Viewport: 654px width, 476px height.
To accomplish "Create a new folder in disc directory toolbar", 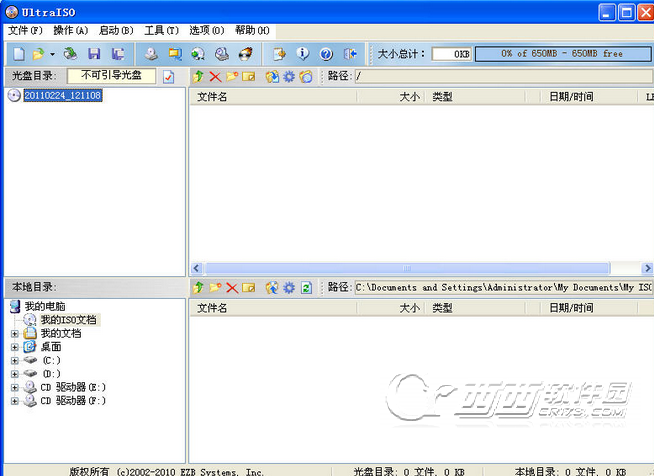I will coord(232,76).
